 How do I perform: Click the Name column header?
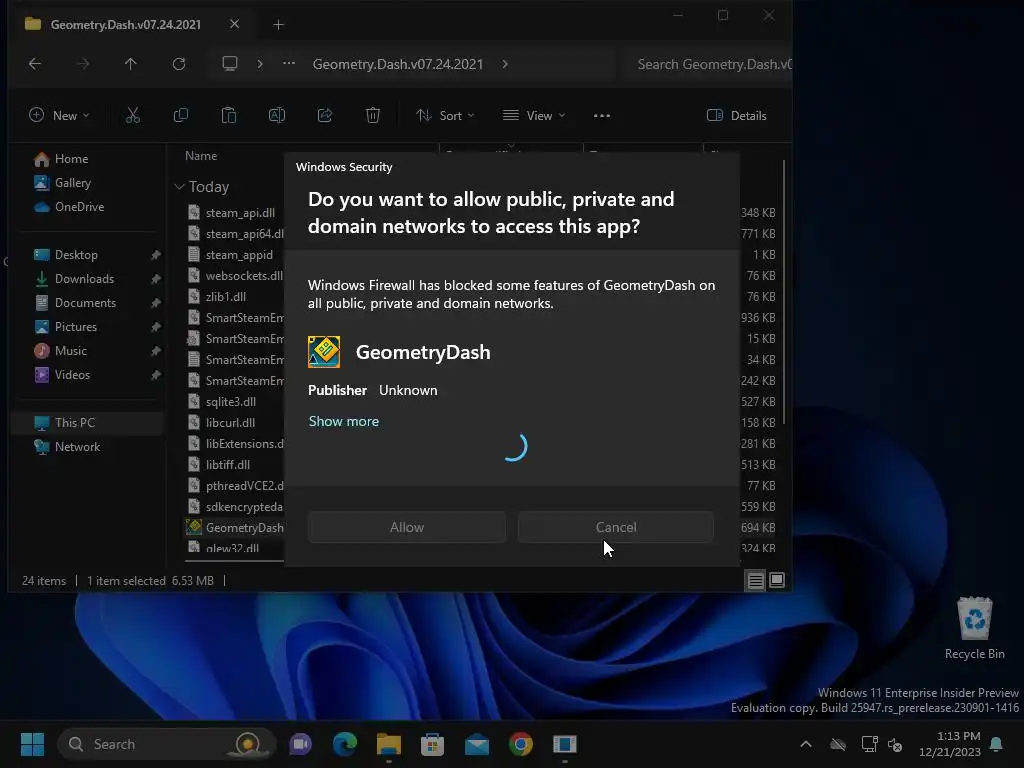coord(200,156)
